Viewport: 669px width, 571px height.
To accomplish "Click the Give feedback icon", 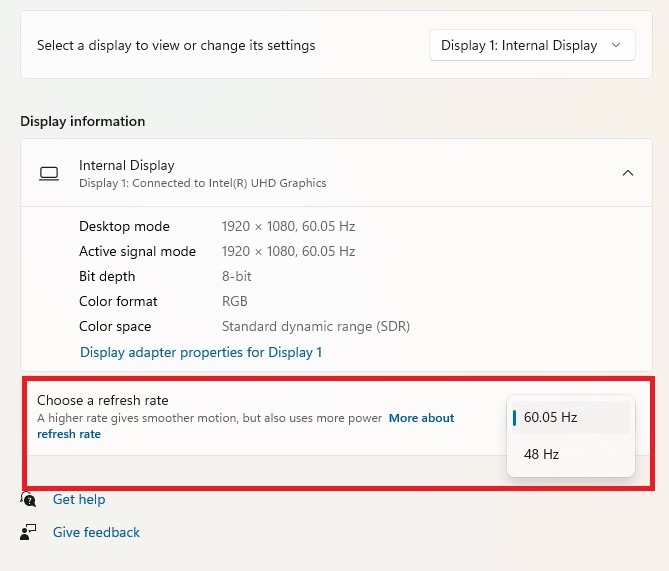I will click(29, 532).
